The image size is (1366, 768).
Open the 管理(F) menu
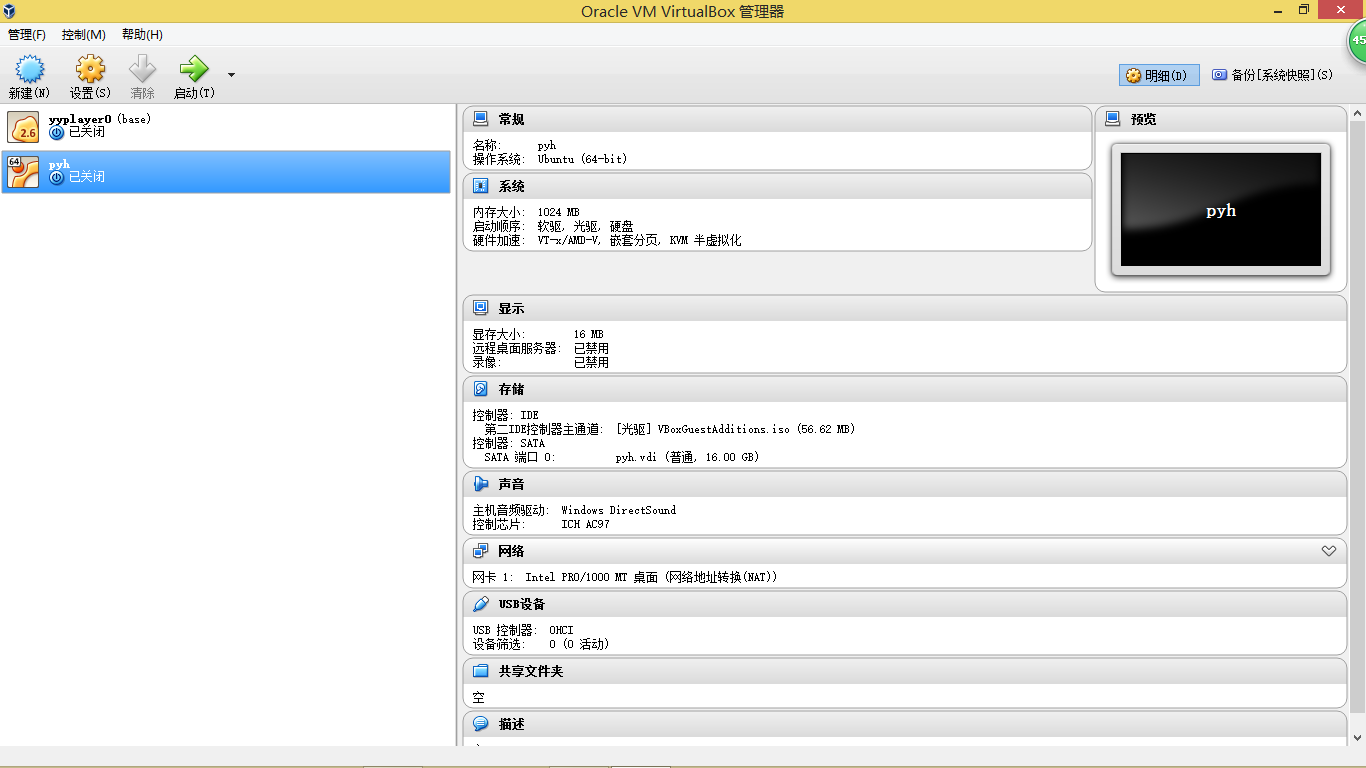(27, 34)
